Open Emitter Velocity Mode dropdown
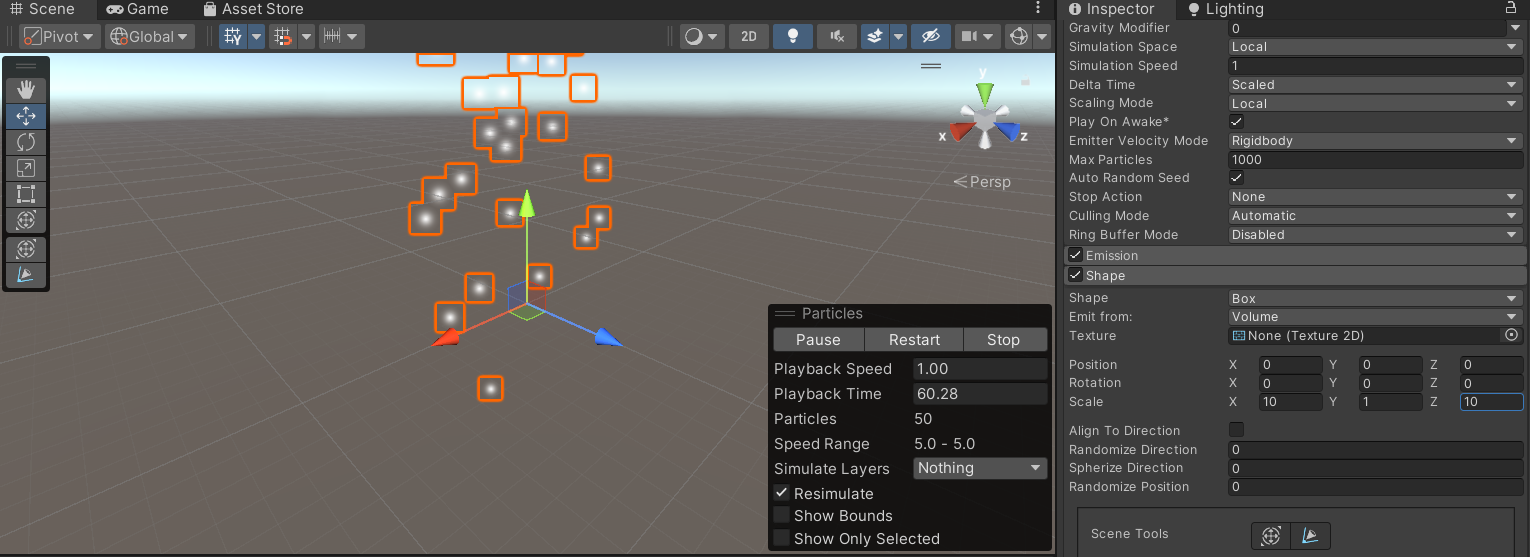1530x557 pixels. pyautogui.click(x=1374, y=141)
